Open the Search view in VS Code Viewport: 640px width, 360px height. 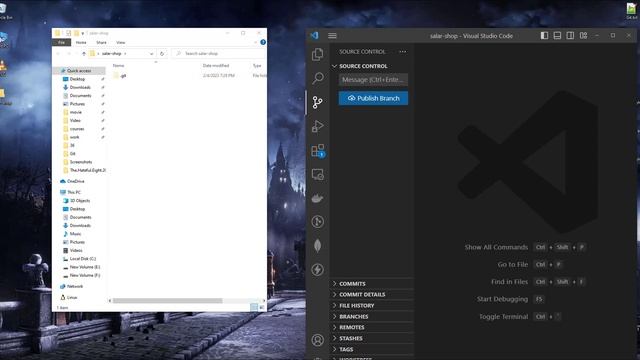pyautogui.click(x=318, y=78)
